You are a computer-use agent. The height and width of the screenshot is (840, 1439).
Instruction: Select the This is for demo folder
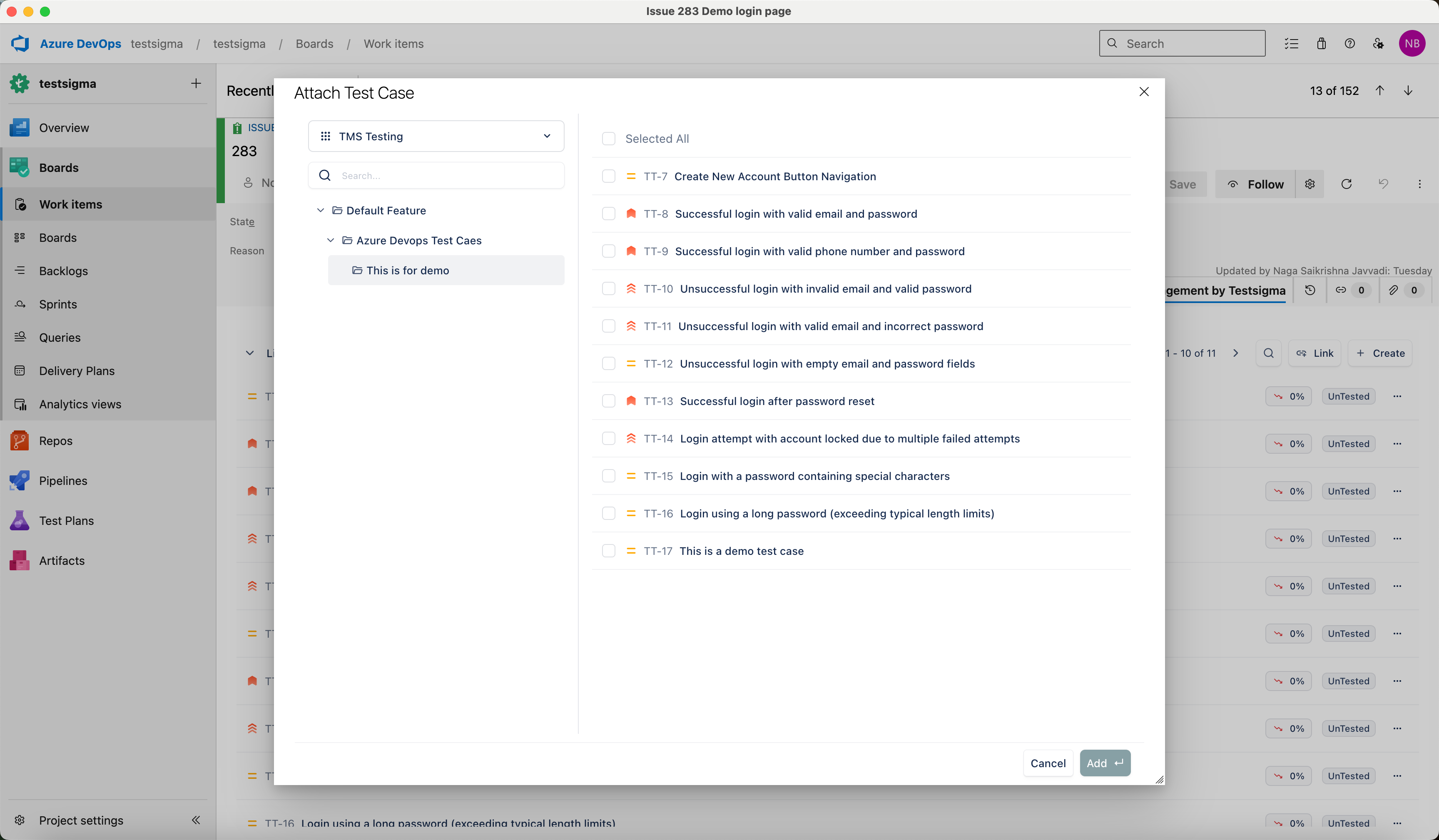point(408,271)
